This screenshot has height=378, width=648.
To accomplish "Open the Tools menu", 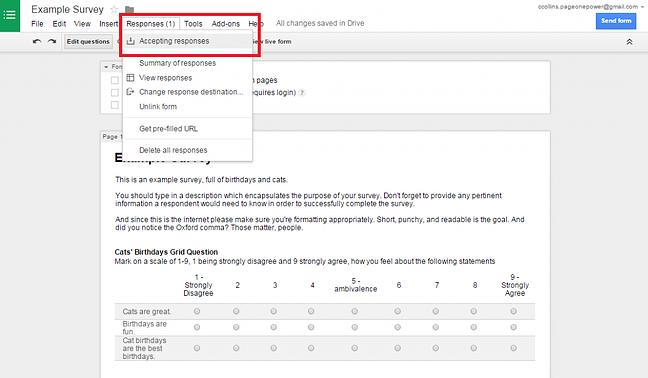I will pyautogui.click(x=193, y=24).
